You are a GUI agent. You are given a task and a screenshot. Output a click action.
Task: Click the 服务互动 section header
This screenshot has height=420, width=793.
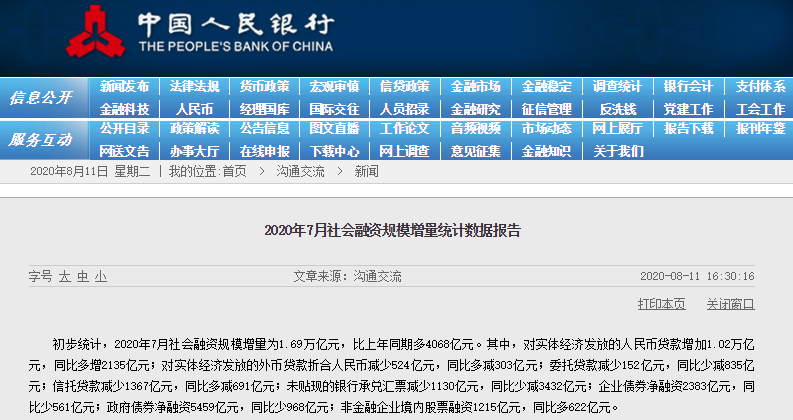pos(41,140)
